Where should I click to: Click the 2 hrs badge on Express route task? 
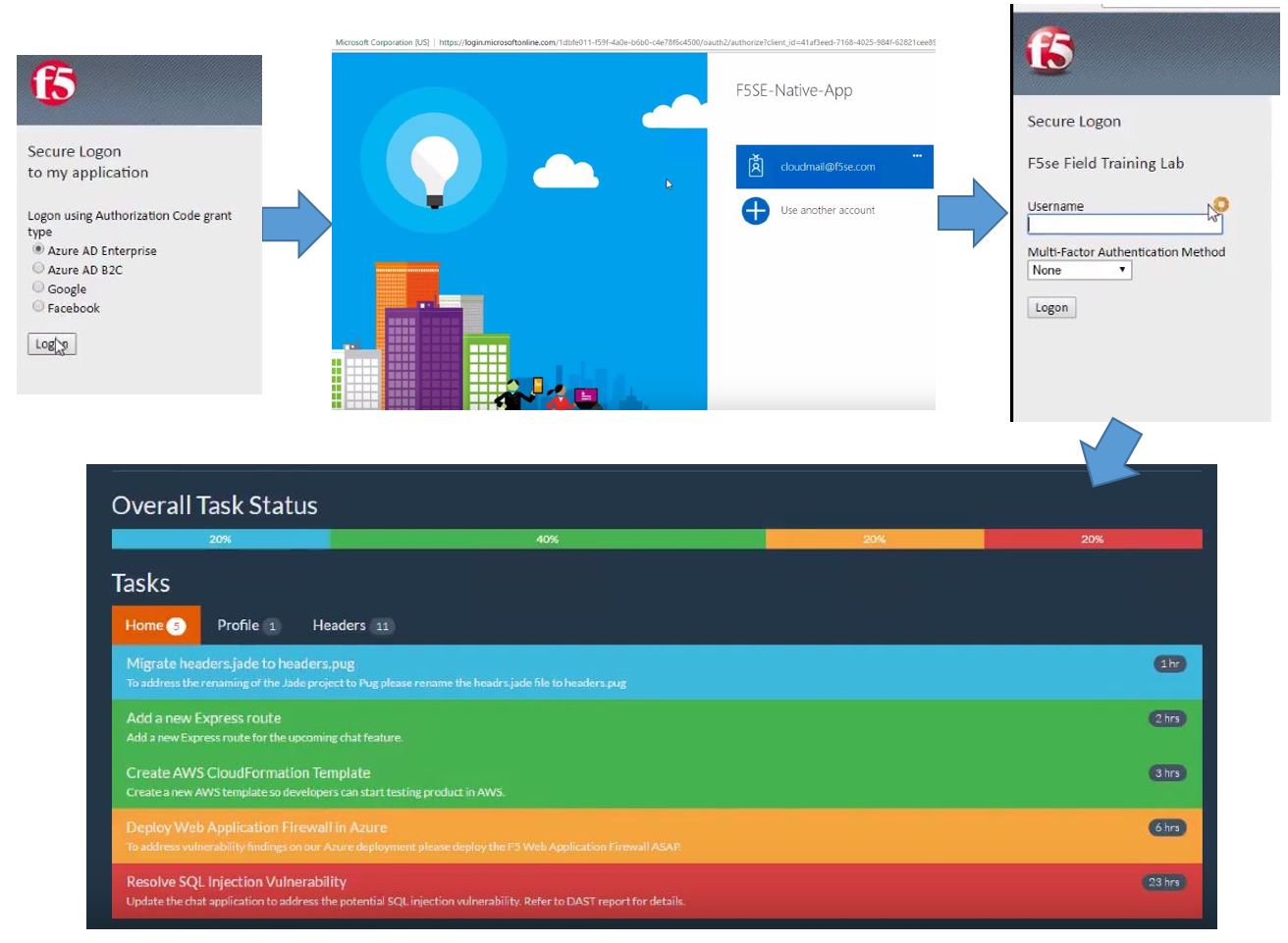click(1167, 718)
